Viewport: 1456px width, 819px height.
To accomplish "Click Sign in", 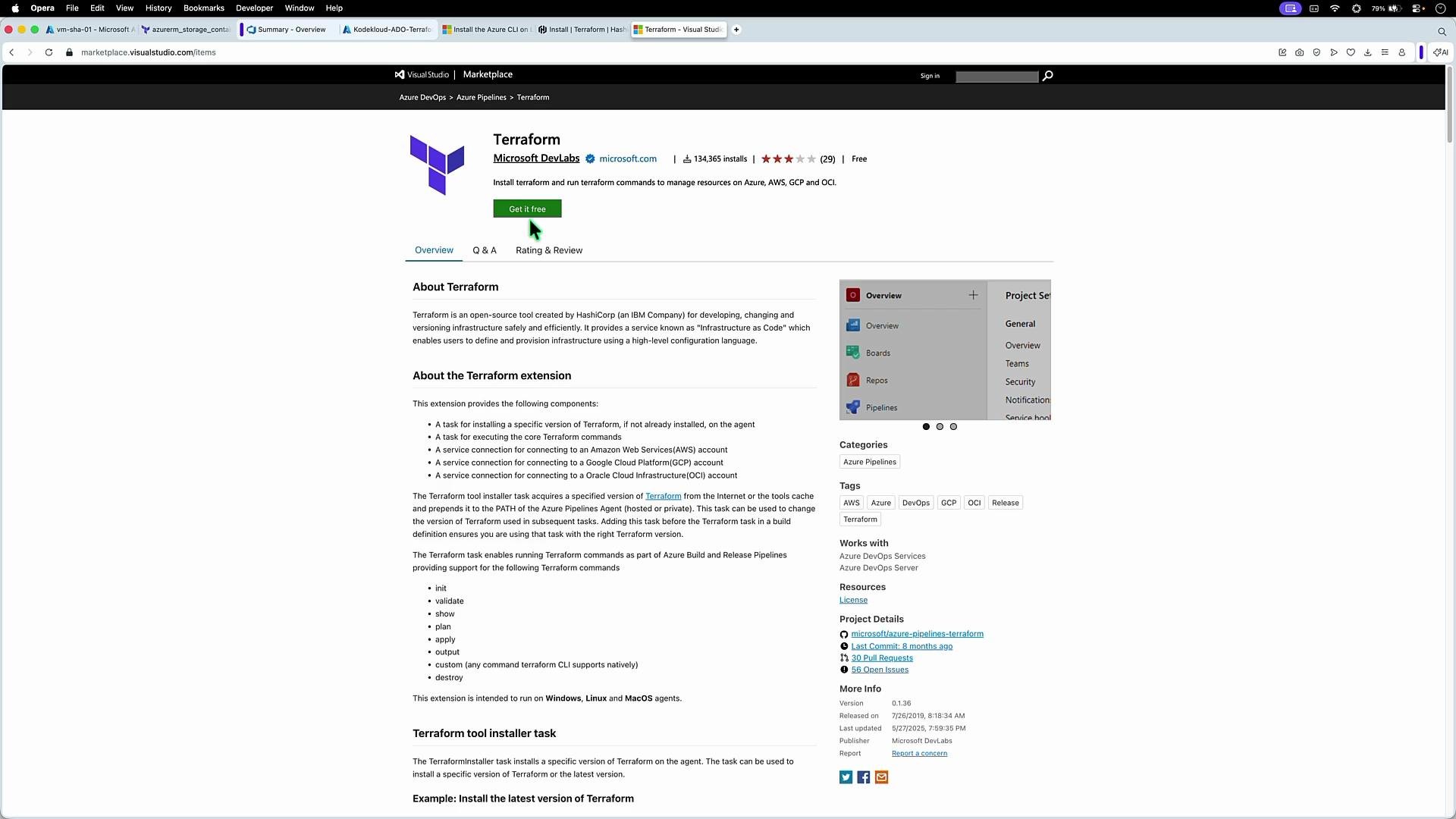I will pos(930,76).
